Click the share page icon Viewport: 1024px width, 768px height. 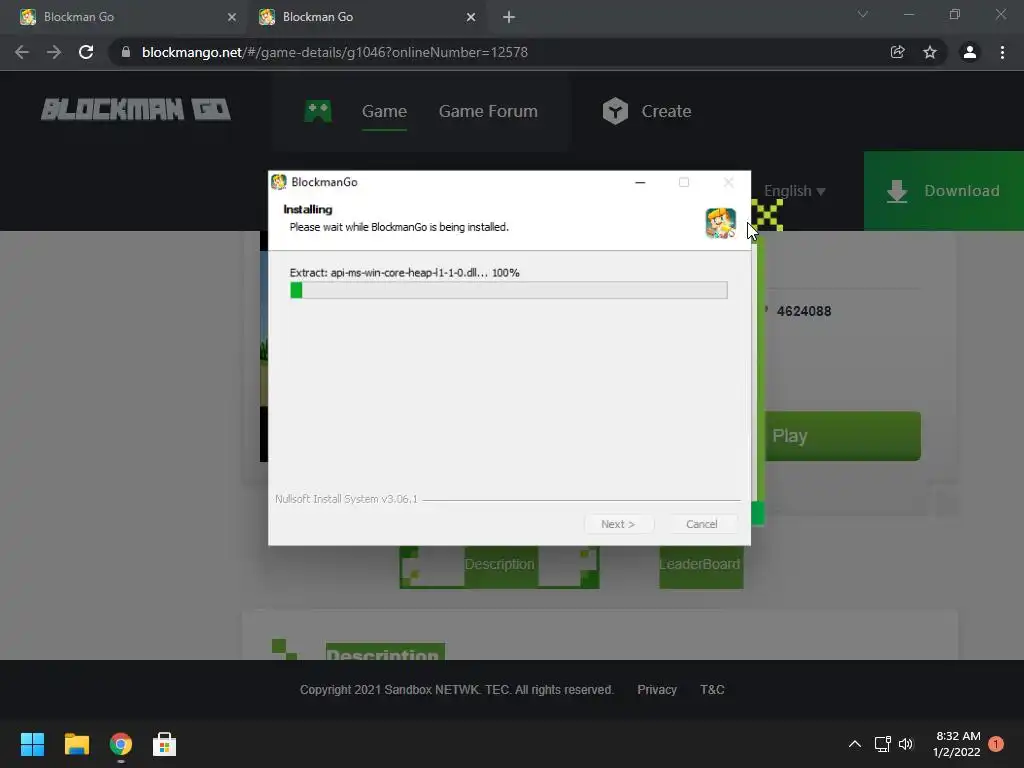[897, 52]
